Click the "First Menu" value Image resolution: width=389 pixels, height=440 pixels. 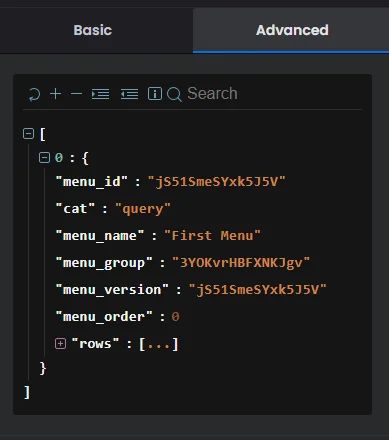click(x=212, y=236)
